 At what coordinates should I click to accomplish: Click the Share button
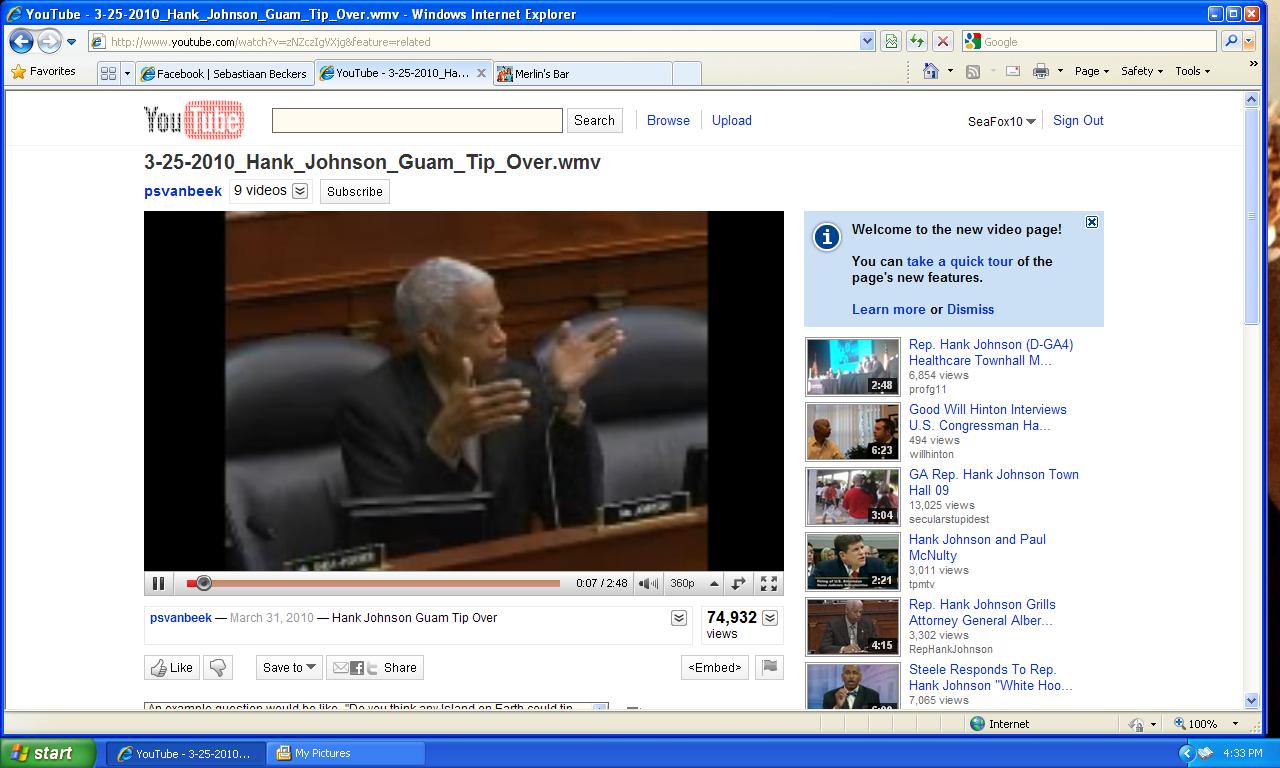pyautogui.click(x=376, y=667)
